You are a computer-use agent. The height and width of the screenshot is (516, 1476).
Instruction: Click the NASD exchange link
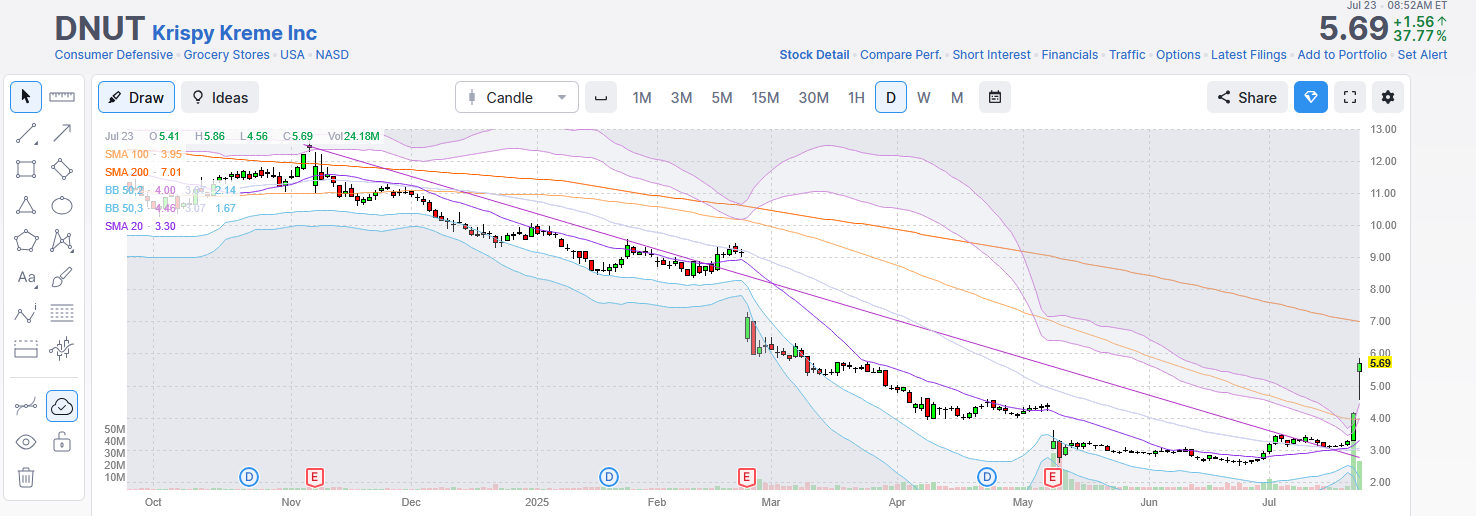(332, 55)
